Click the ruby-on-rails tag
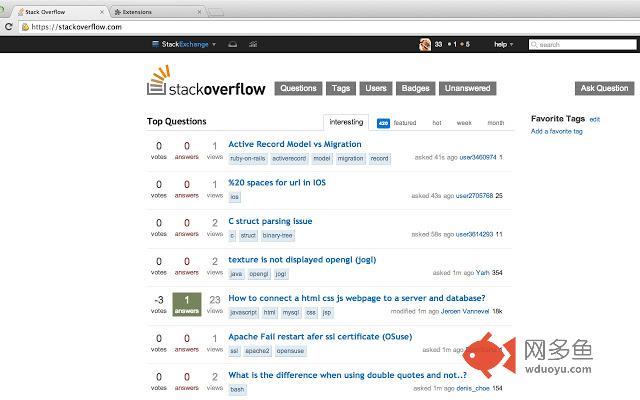The image size is (640, 400). 248,158
